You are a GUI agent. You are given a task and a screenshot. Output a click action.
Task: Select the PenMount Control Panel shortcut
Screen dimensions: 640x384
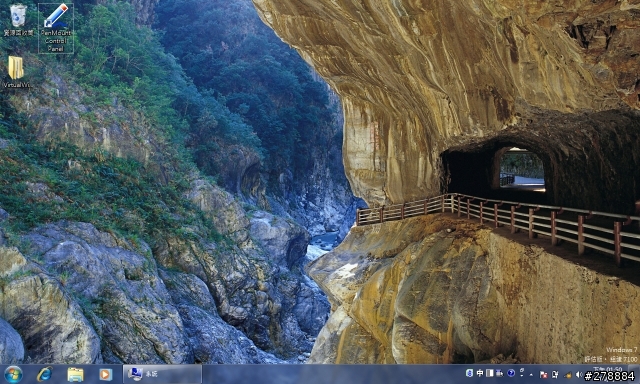pos(56,28)
